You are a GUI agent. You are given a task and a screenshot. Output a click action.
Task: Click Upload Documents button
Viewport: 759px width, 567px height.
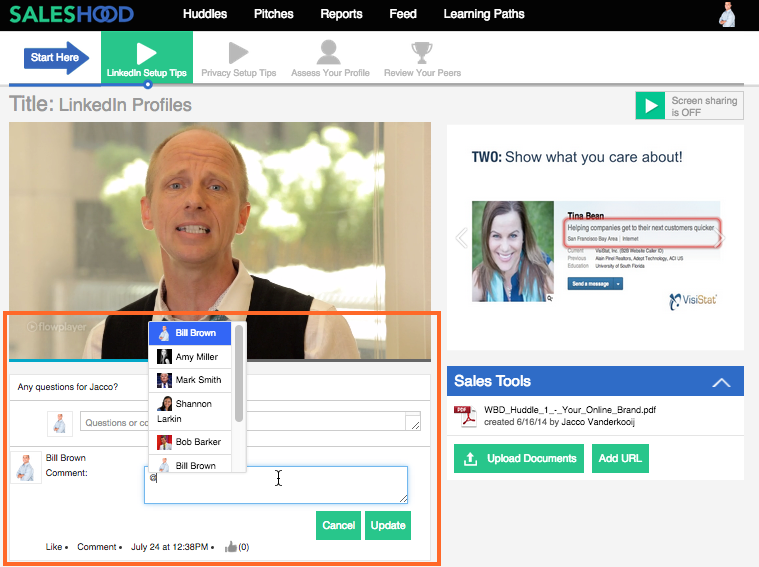[x=519, y=459]
